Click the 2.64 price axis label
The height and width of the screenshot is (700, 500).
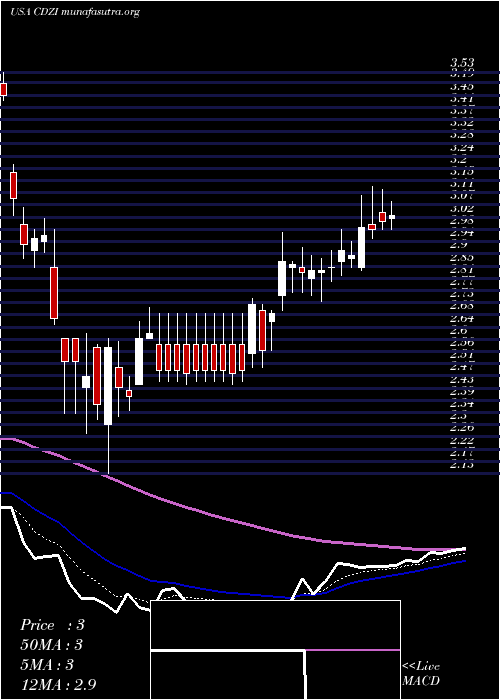point(462,319)
